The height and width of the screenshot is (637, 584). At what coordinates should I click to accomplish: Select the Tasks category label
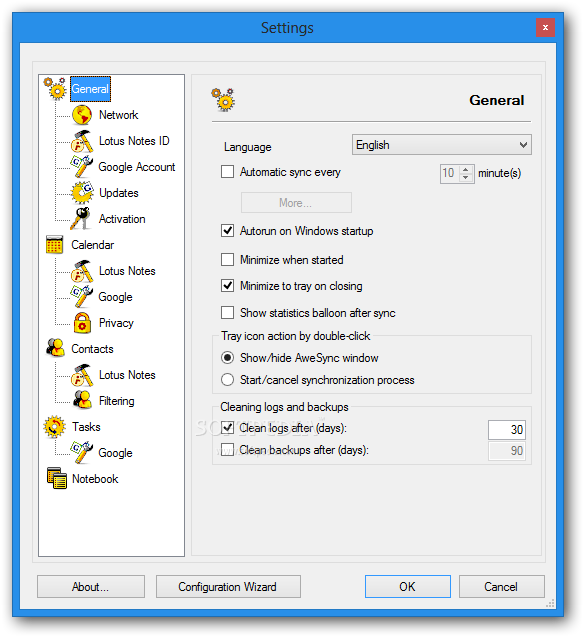tap(86, 427)
